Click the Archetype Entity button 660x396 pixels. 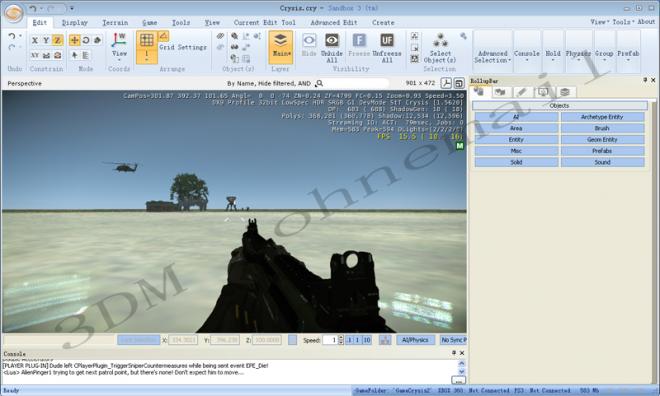[x=602, y=117]
